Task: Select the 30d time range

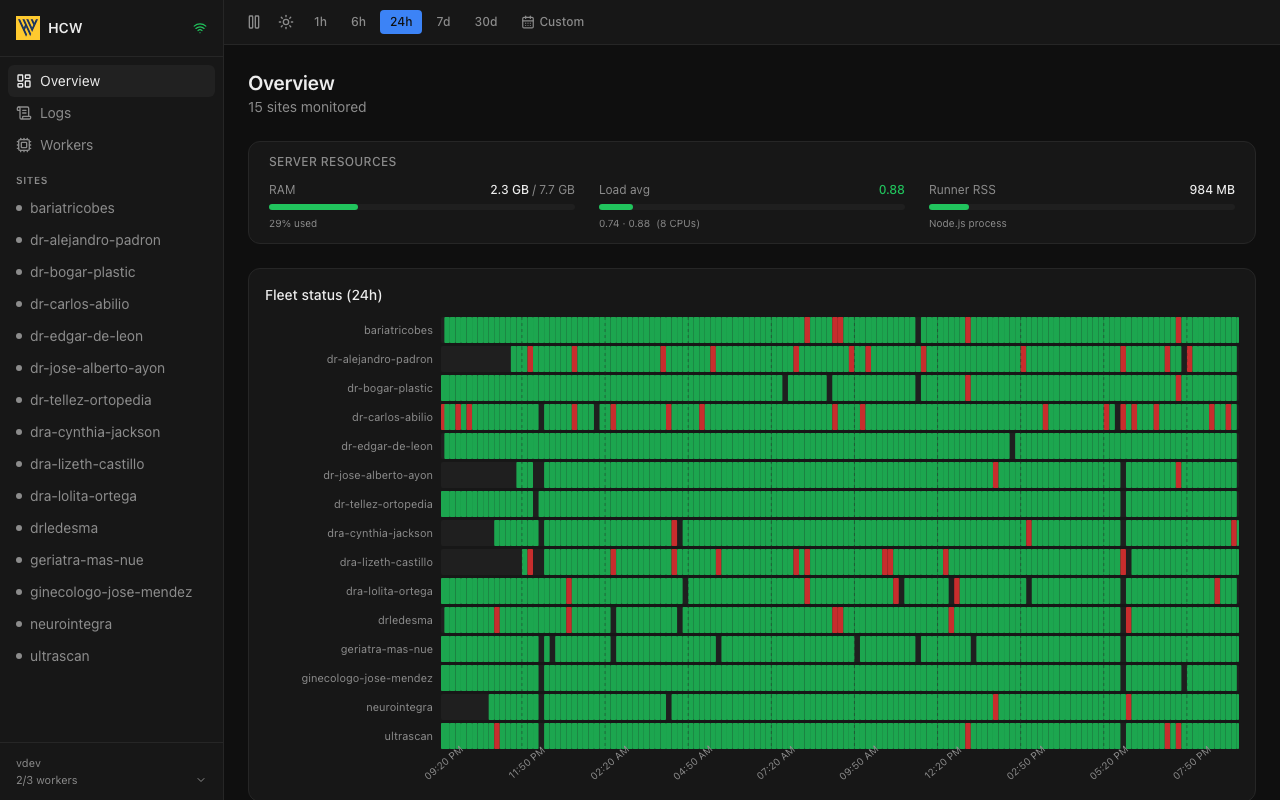Action: pyautogui.click(x=486, y=22)
